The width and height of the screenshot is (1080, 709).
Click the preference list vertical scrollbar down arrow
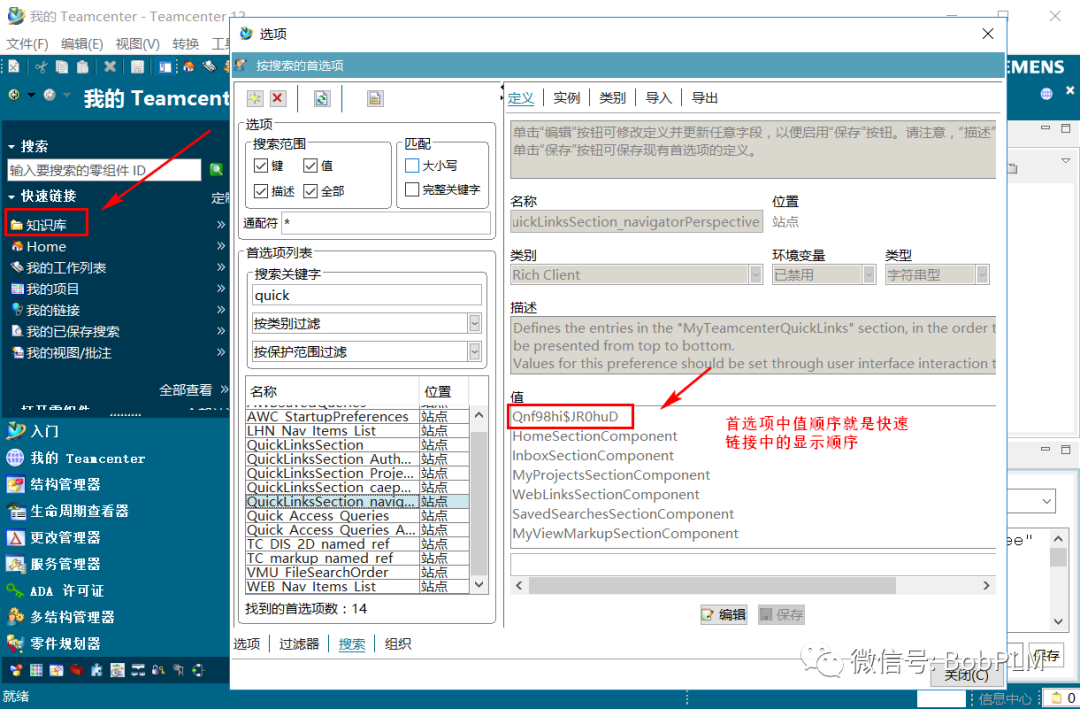coord(479,585)
